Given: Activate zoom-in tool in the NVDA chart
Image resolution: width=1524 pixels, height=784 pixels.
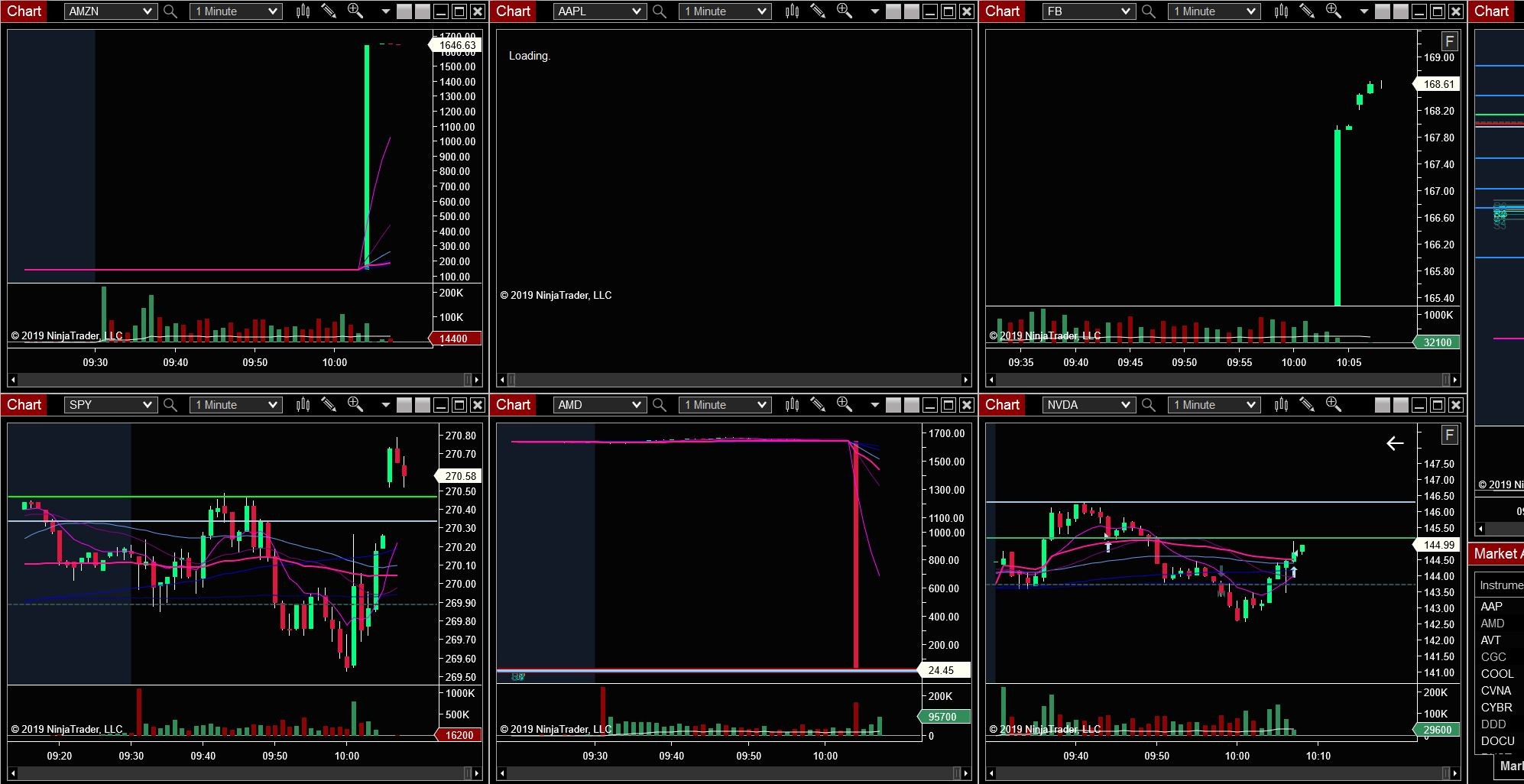Looking at the screenshot, I should (x=1334, y=405).
